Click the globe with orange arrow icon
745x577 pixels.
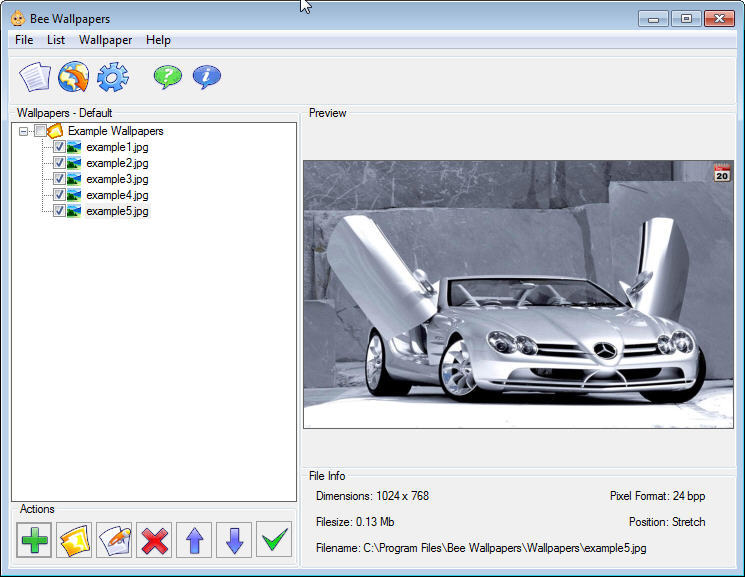coord(74,77)
